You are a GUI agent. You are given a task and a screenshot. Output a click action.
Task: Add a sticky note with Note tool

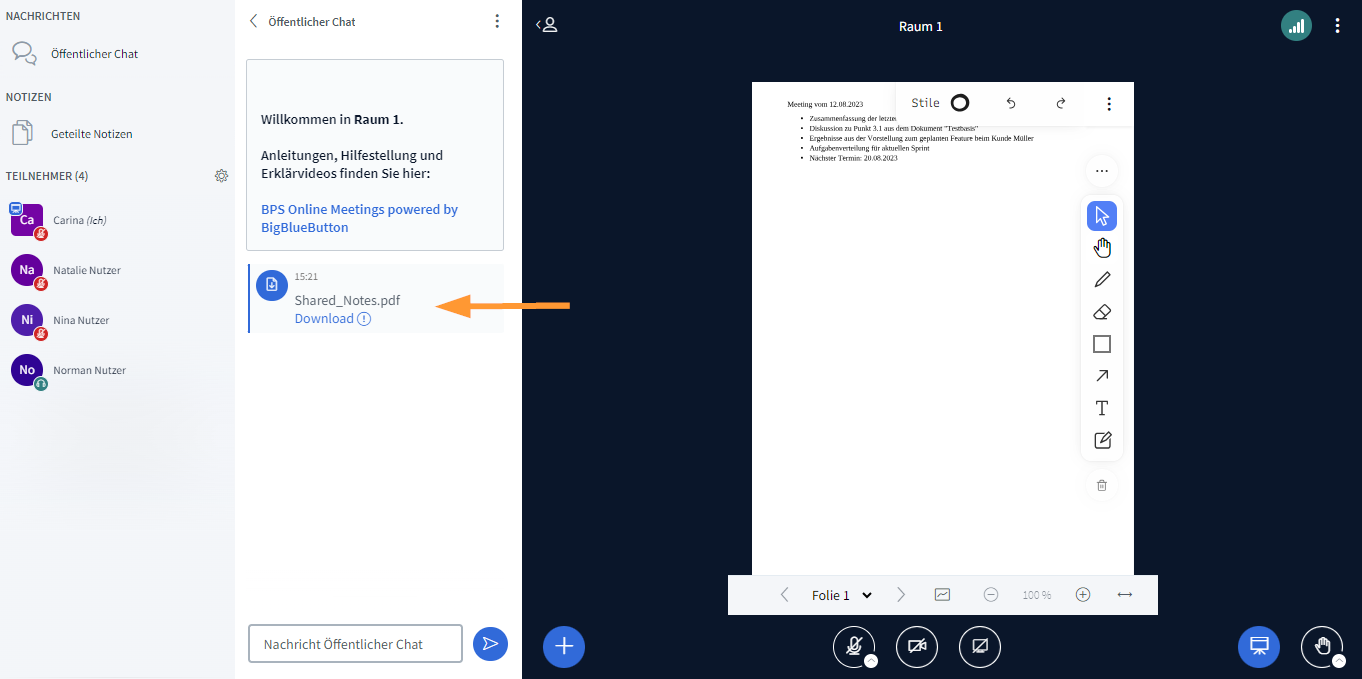(1102, 440)
